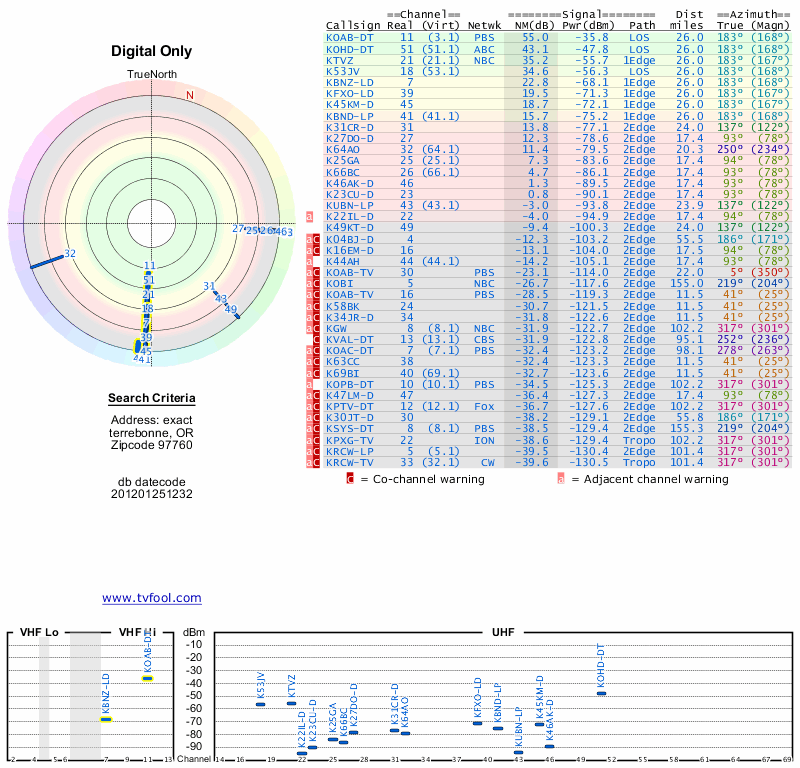Select callsign KRCW-LP in the table
This screenshot has width=800, height=768.
(x=350, y=452)
